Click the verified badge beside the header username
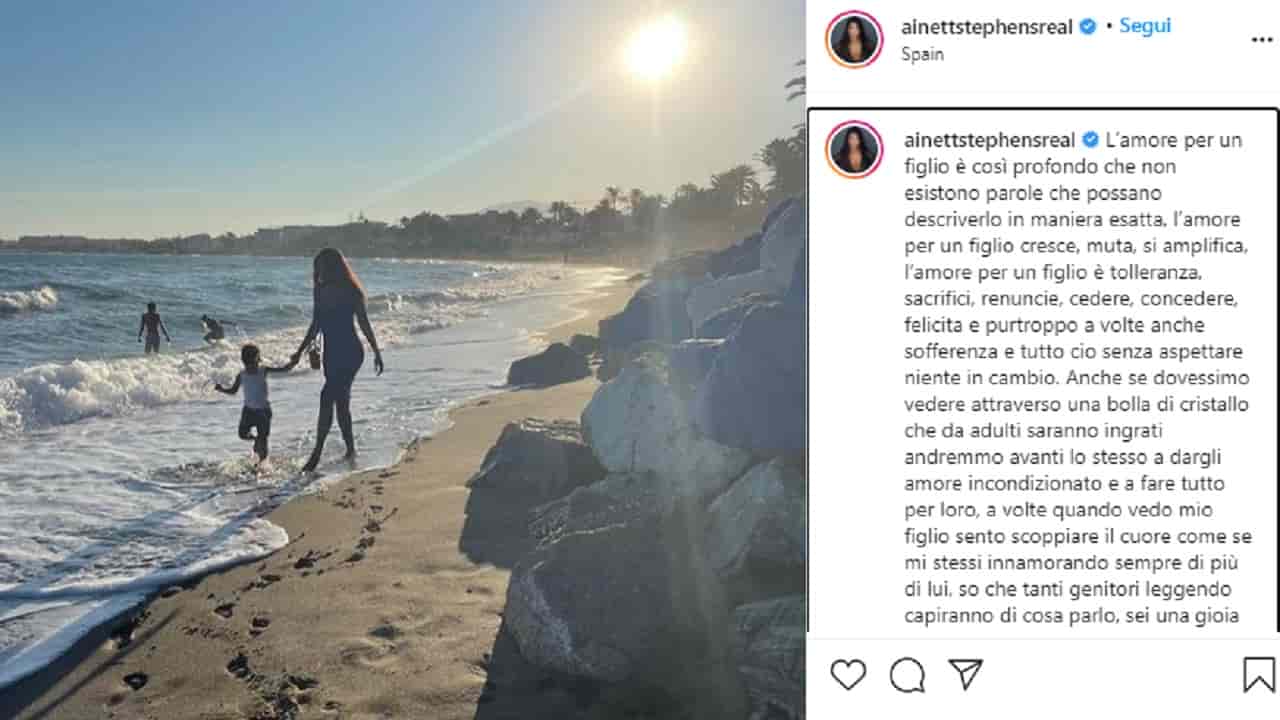 coord(1087,27)
